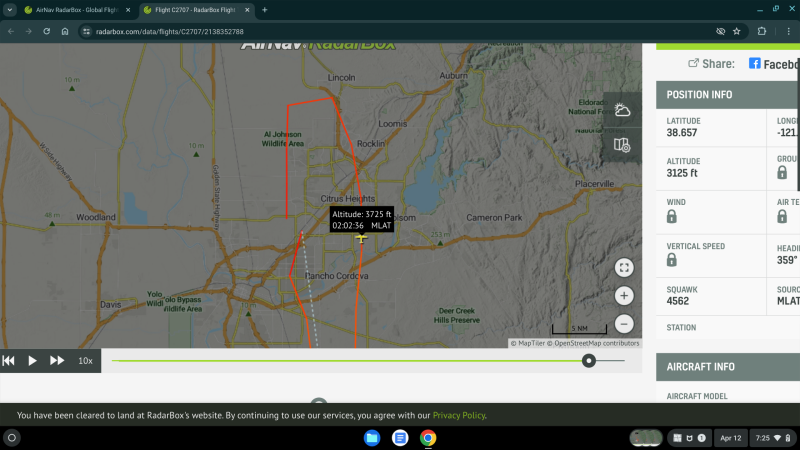Viewport: 800px width, 450px height.
Task: Click the Facebook share icon
Action: [754, 63]
